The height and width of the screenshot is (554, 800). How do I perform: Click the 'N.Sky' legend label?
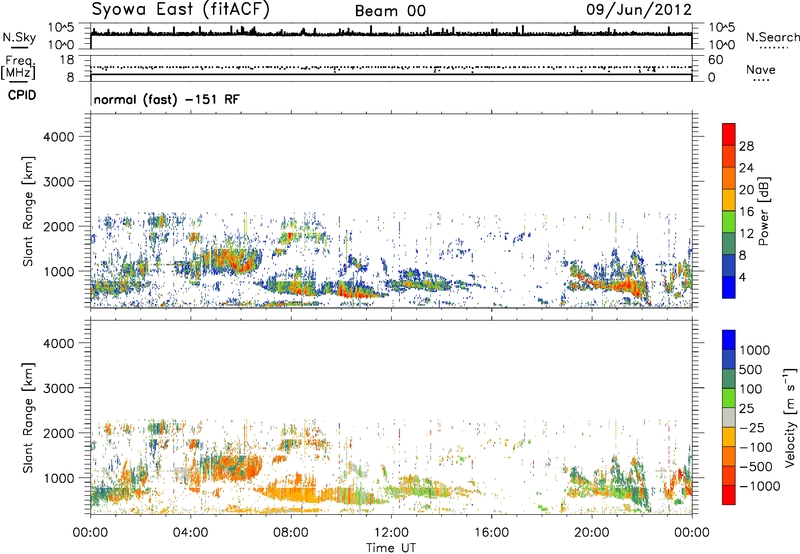[x=19, y=37]
